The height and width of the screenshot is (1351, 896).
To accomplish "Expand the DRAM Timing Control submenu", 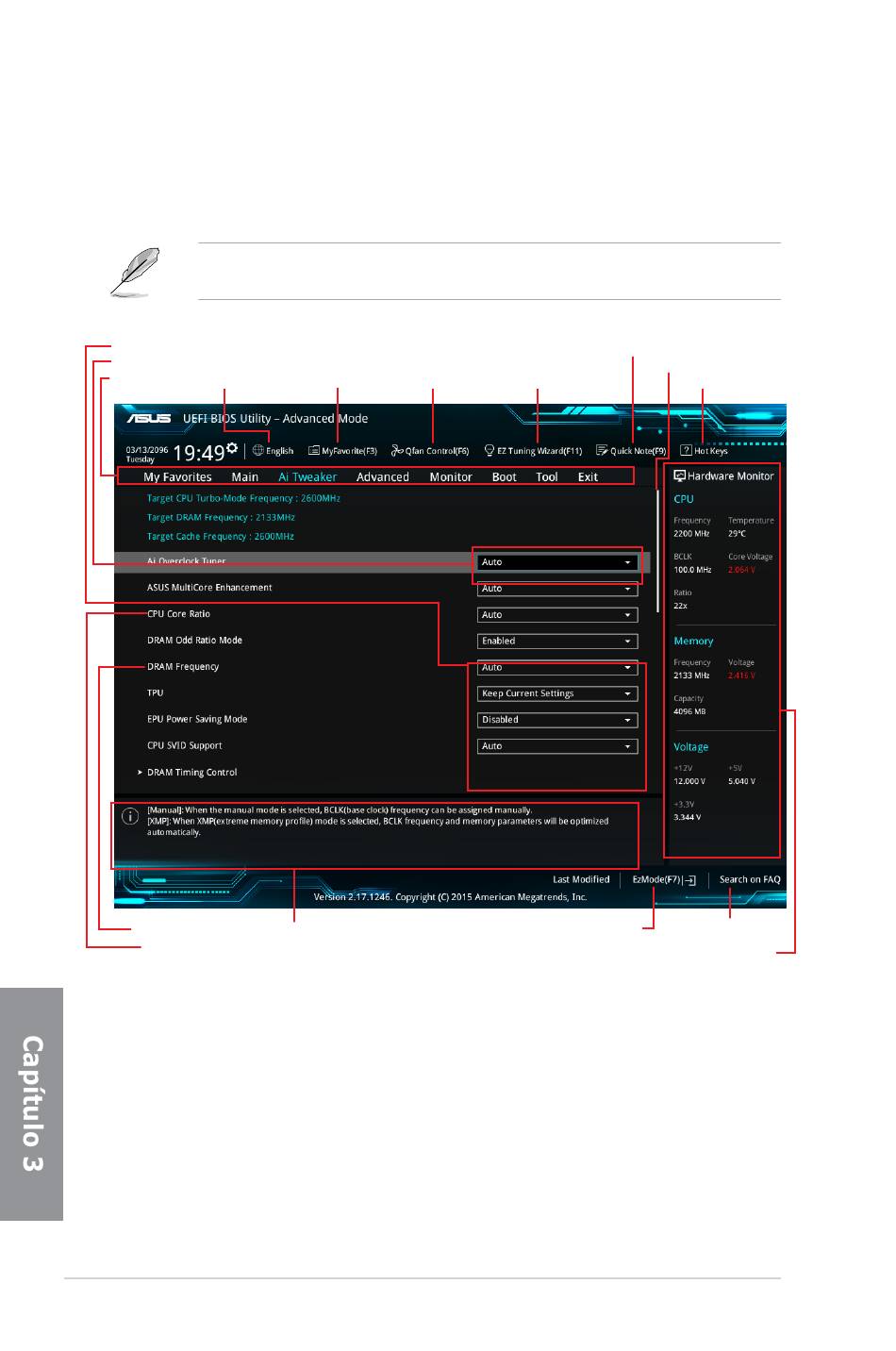I will 192,773.
